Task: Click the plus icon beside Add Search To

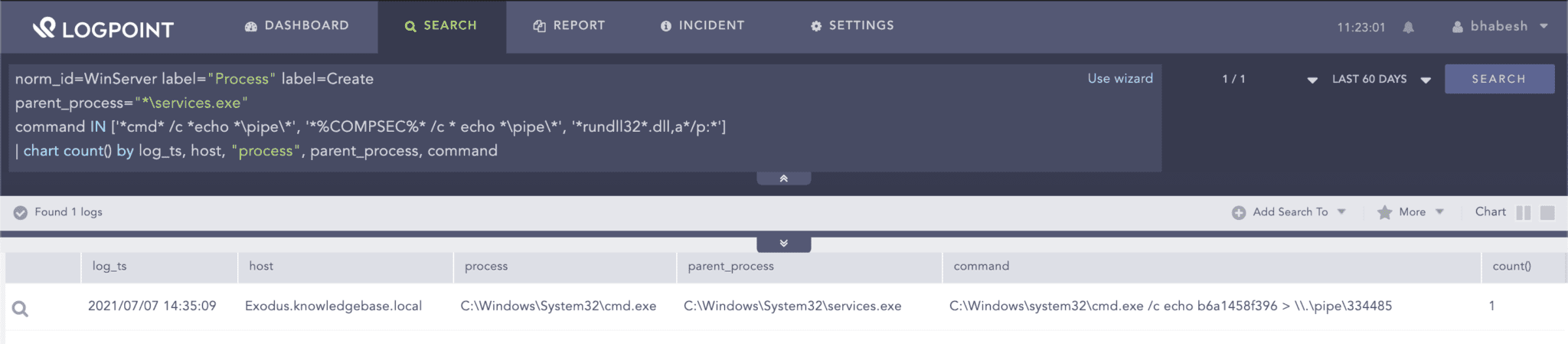Action: (x=1238, y=213)
